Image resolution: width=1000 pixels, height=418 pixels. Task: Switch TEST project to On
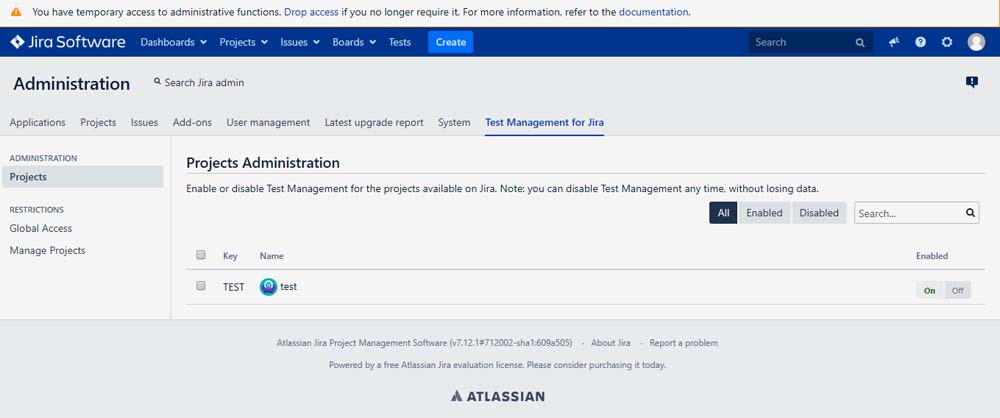(930, 290)
